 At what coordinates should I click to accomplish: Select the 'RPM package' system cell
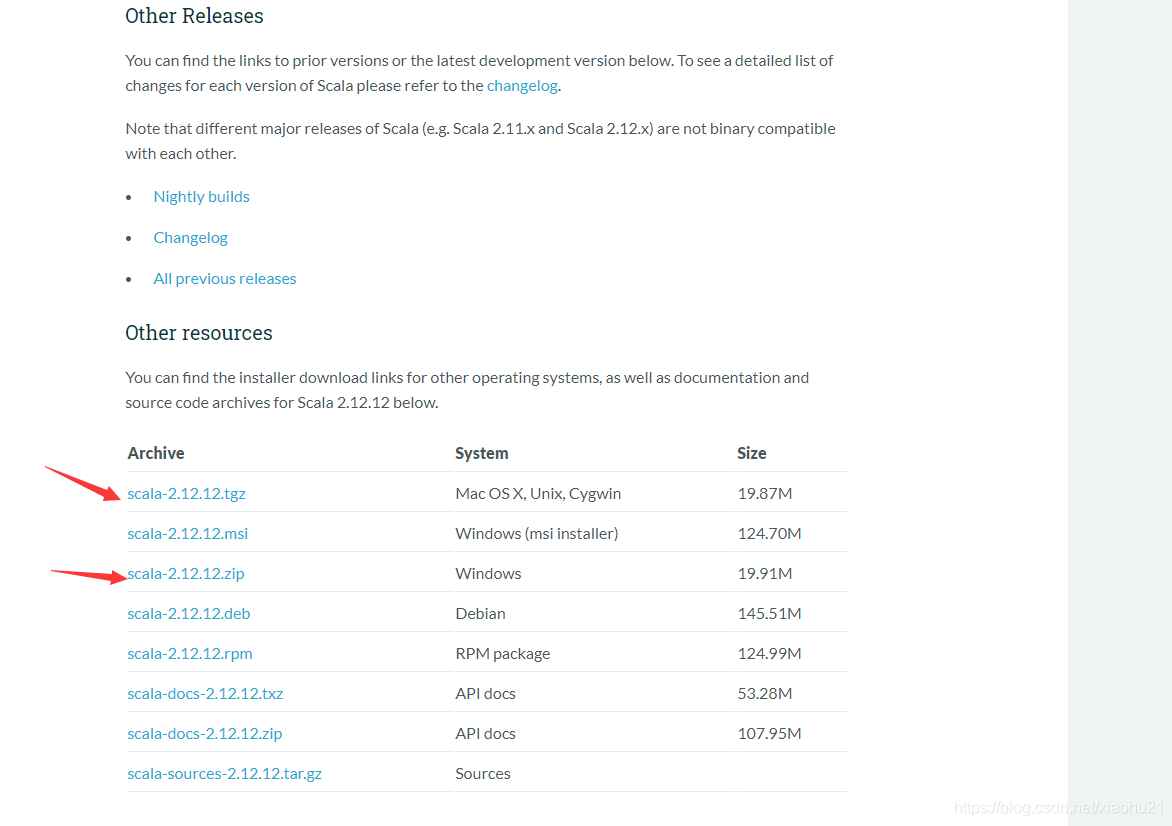[x=502, y=653]
